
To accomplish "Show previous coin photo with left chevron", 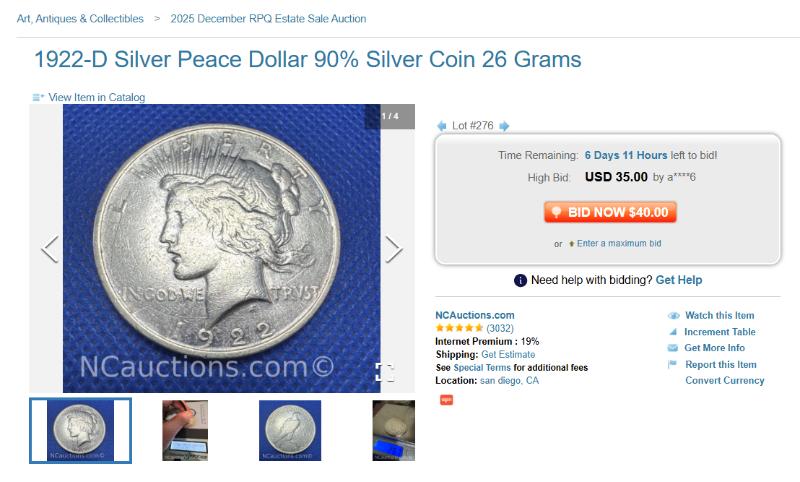I will coord(50,249).
